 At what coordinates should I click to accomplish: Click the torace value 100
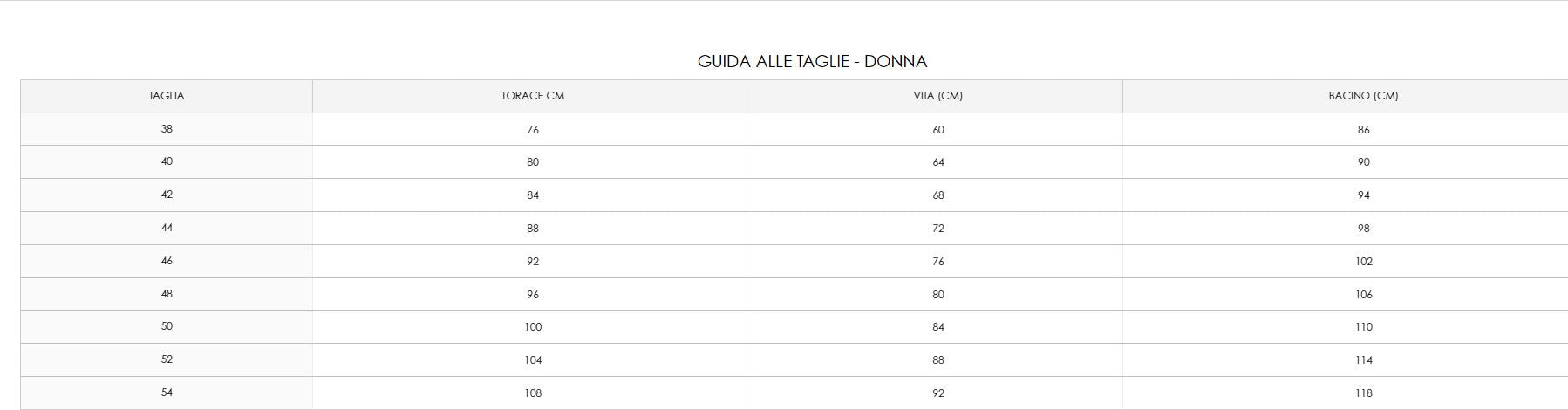click(x=533, y=327)
